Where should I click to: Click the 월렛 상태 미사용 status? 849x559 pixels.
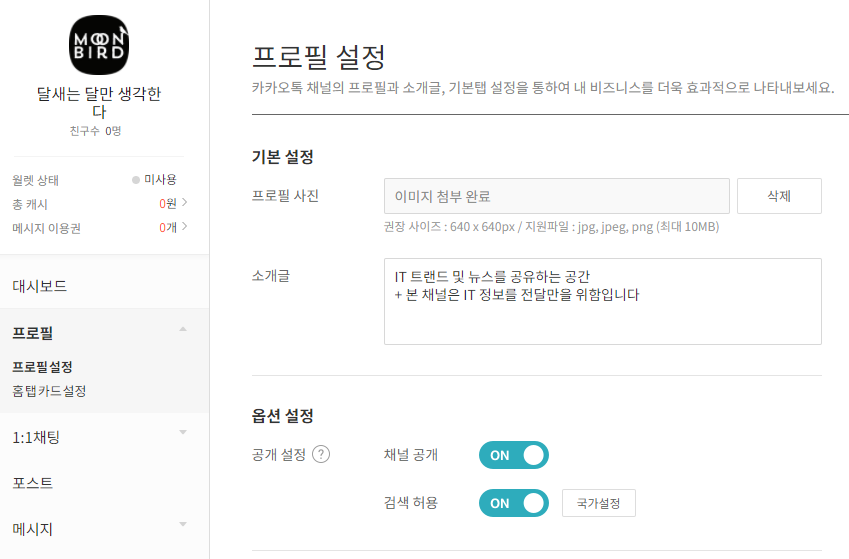click(154, 179)
